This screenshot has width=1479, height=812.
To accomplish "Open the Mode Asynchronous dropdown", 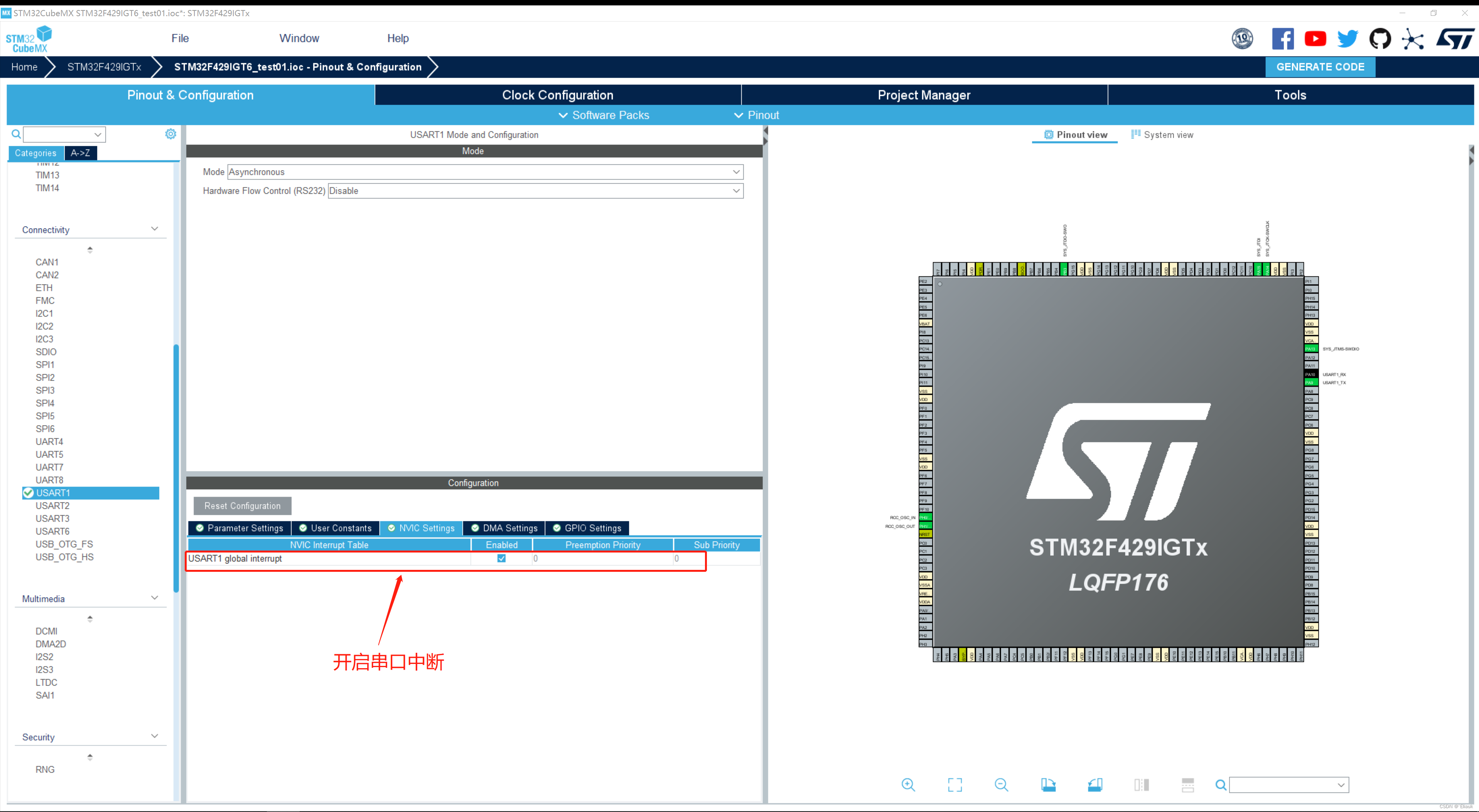I will pos(485,172).
